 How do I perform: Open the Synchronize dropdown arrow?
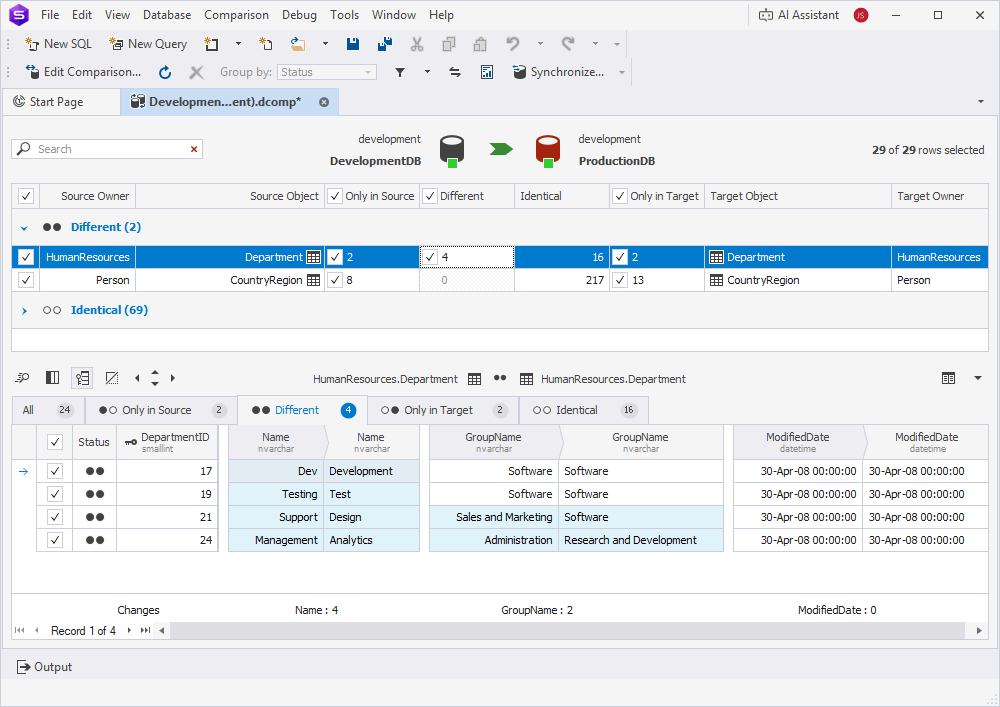(621, 71)
